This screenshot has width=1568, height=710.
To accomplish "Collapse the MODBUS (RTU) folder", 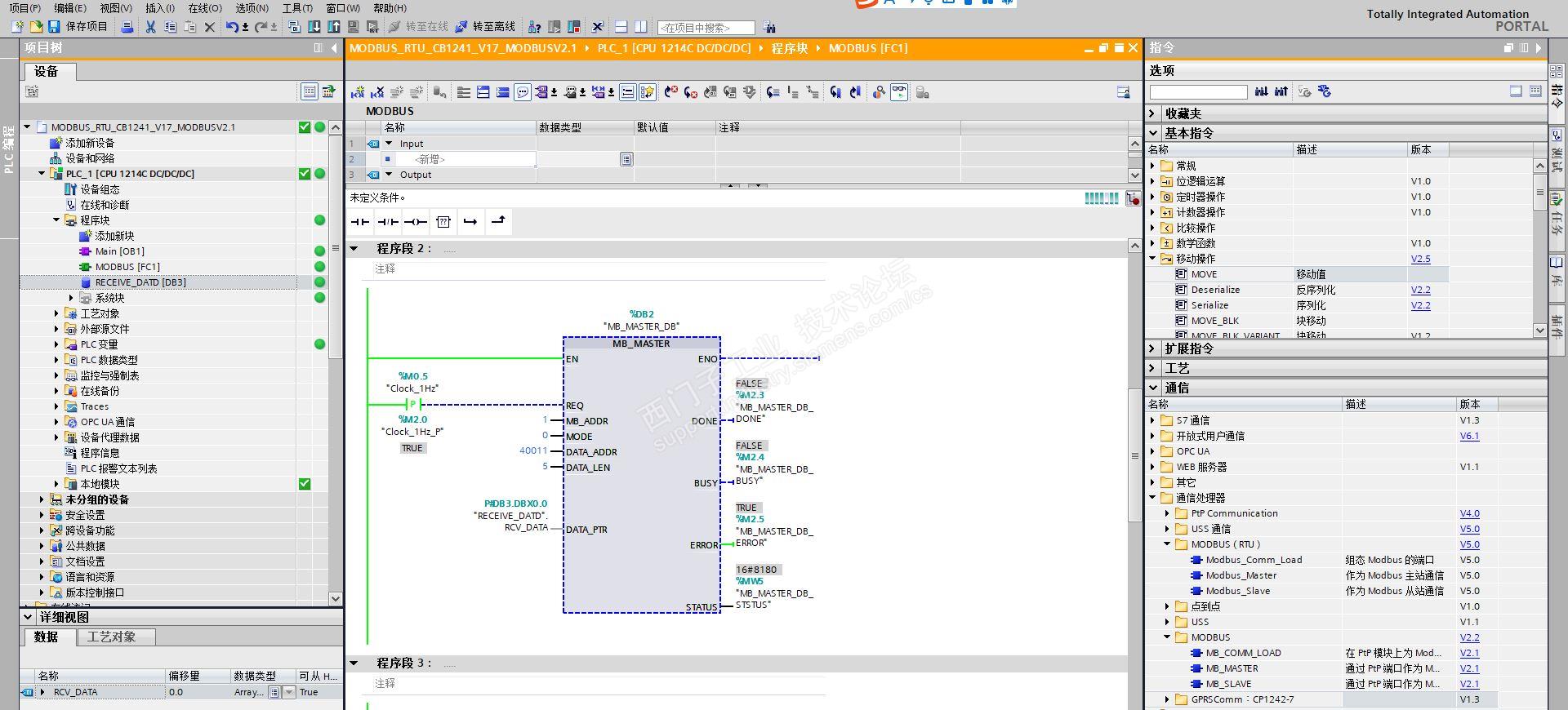I will pos(1168,544).
